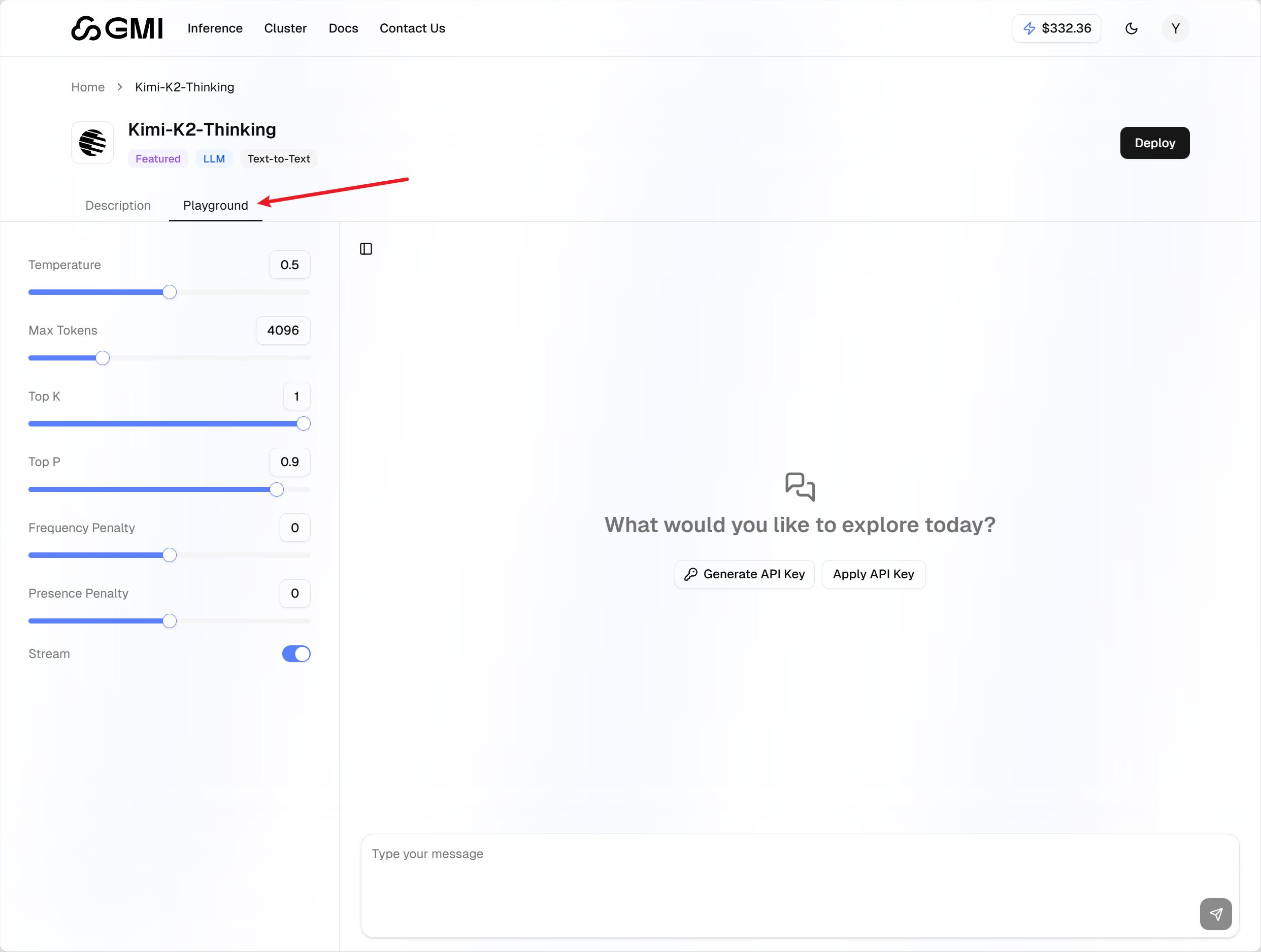Click the Max Tokens slider handle
The height and width of the screenshot is (952, 1261).
pyautogui.click(x=102, y=358)
